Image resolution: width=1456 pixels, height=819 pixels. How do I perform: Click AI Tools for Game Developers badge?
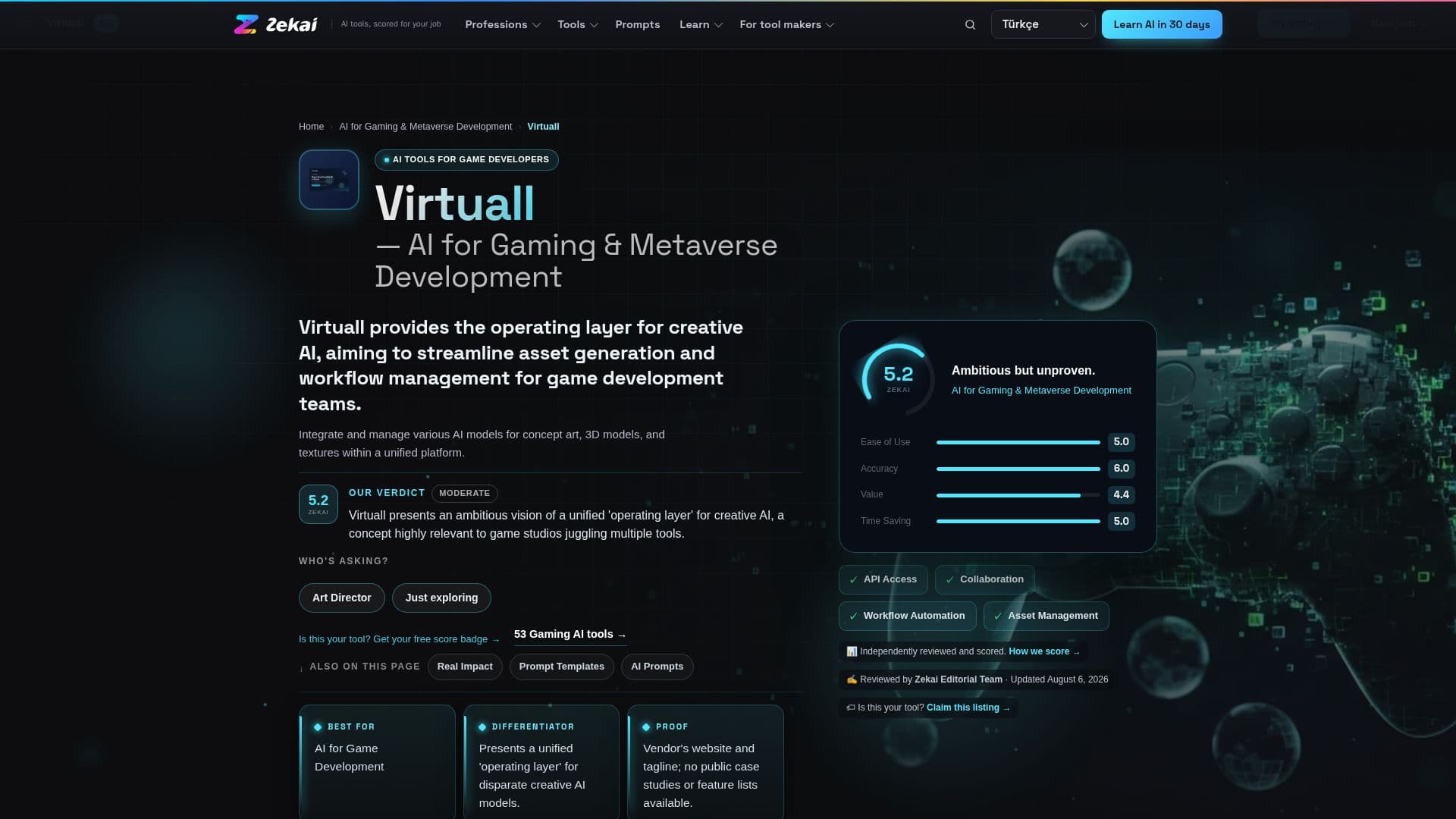[466, 160]
